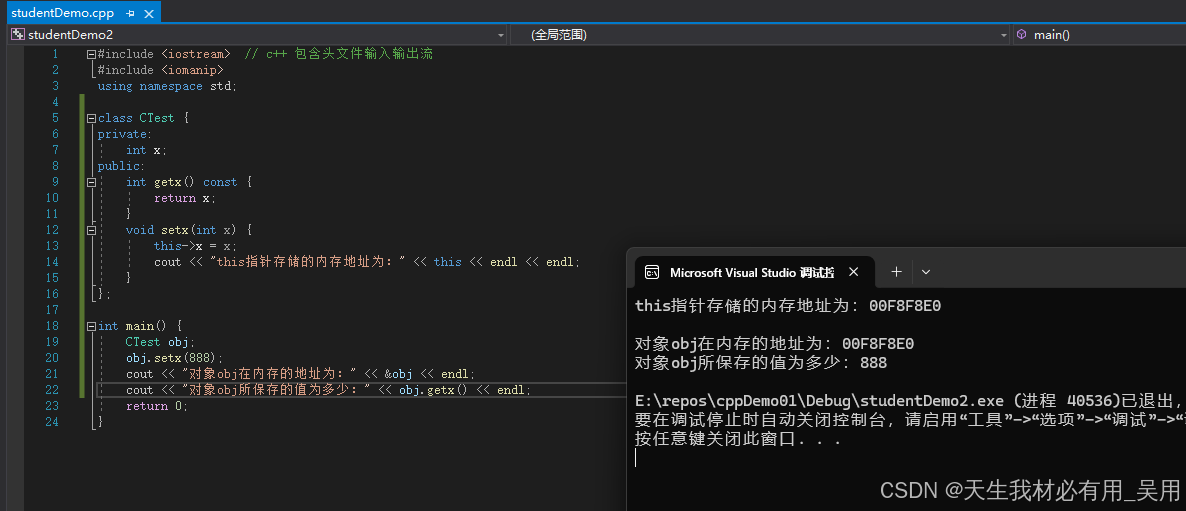Click the project icon beside studentDemo2

pos(18,35)
